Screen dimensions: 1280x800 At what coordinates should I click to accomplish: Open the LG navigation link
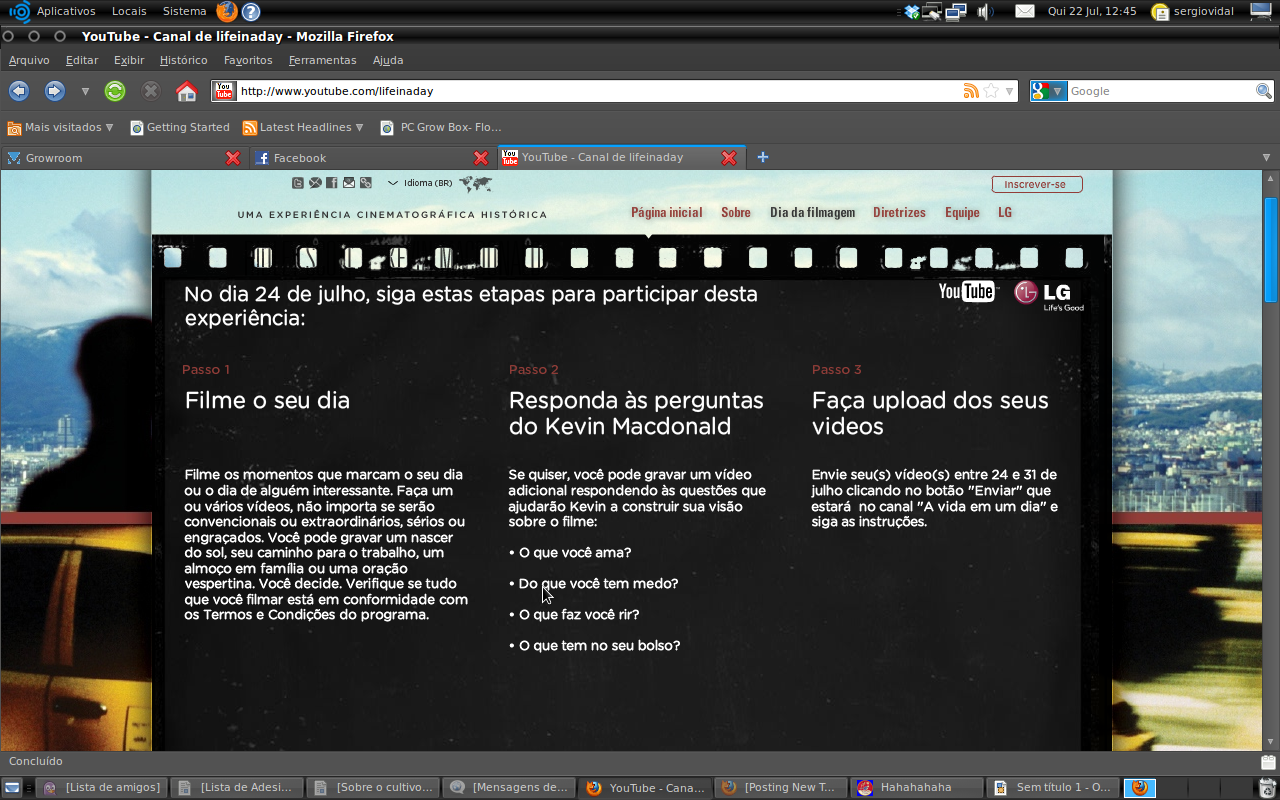pyautogui.click(x=1005, y=212)
